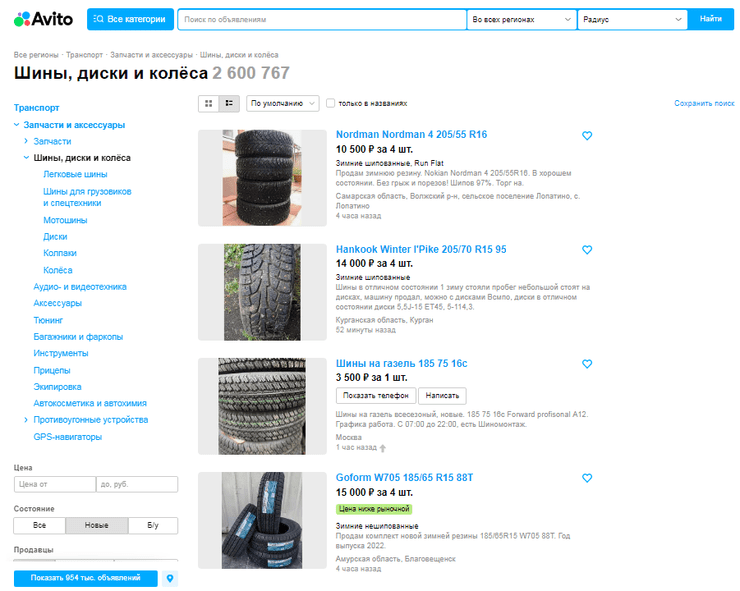Focus the 'Поиск по объявлениям' search field
Image resolution: width=740 pixels, height=591 pixels.
point(322,19)
